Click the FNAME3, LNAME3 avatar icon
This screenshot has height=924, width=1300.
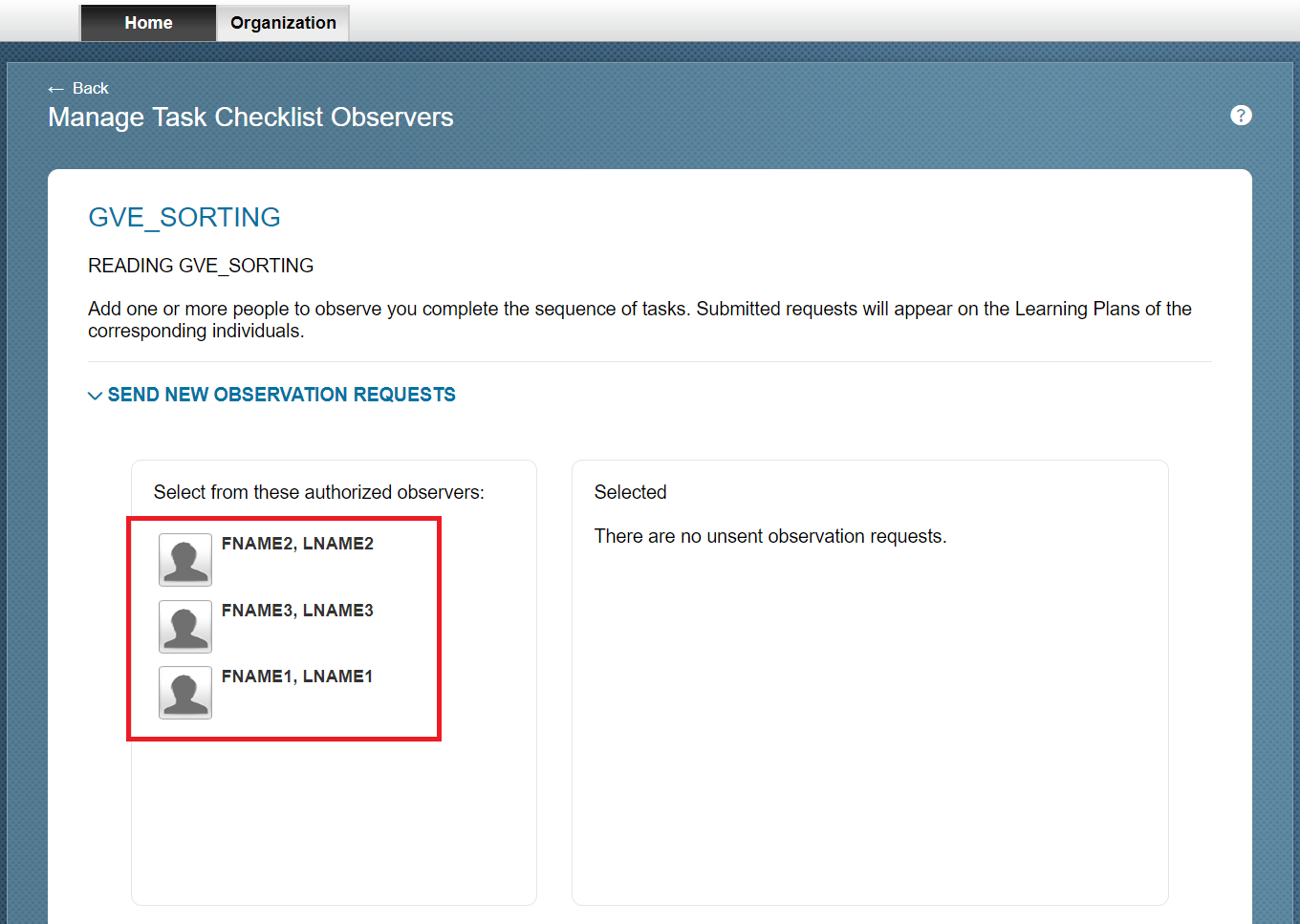point(185,627)
